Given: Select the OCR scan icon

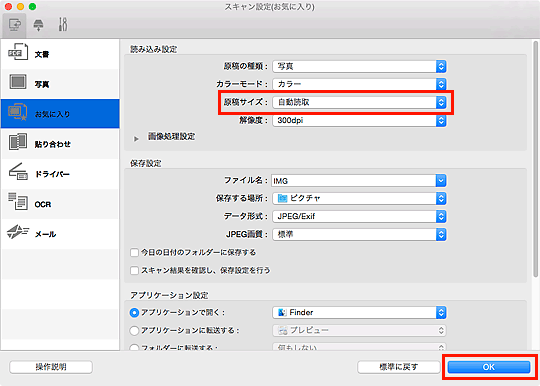Looking at the screenshot, I should click(x=18, y=201).
